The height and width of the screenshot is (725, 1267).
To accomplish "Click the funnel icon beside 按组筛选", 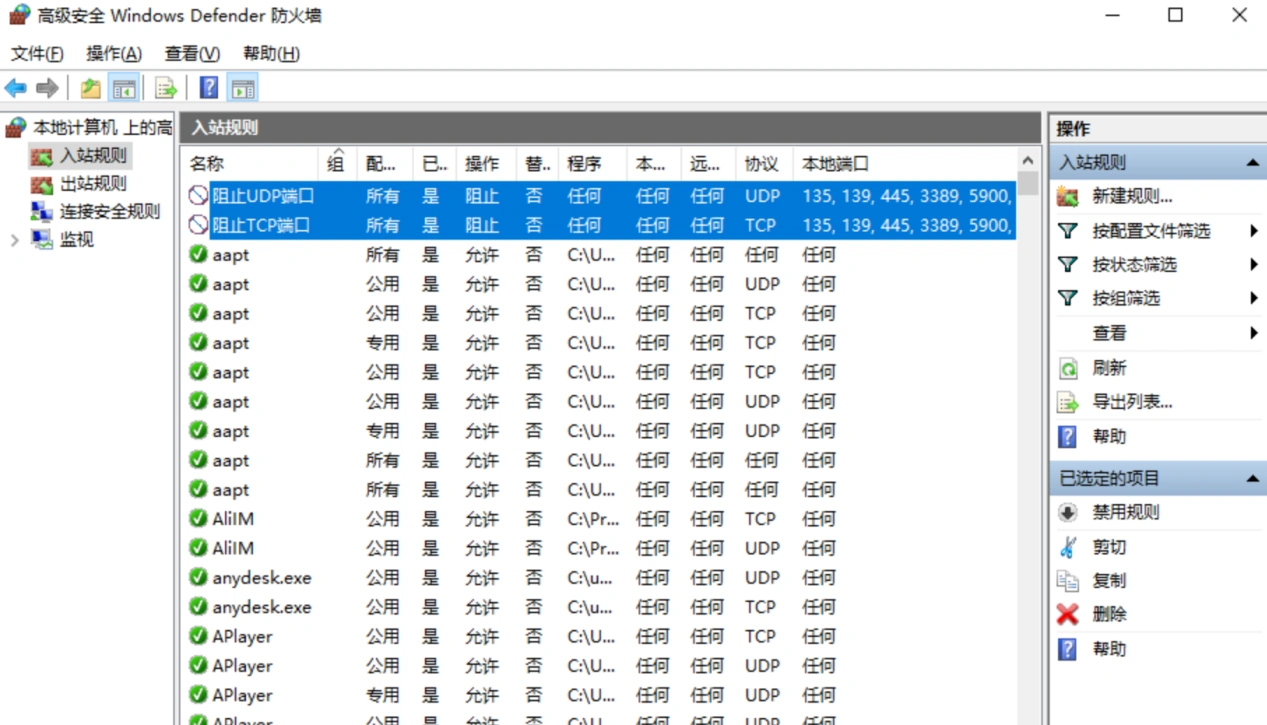I will [1068, 299].
